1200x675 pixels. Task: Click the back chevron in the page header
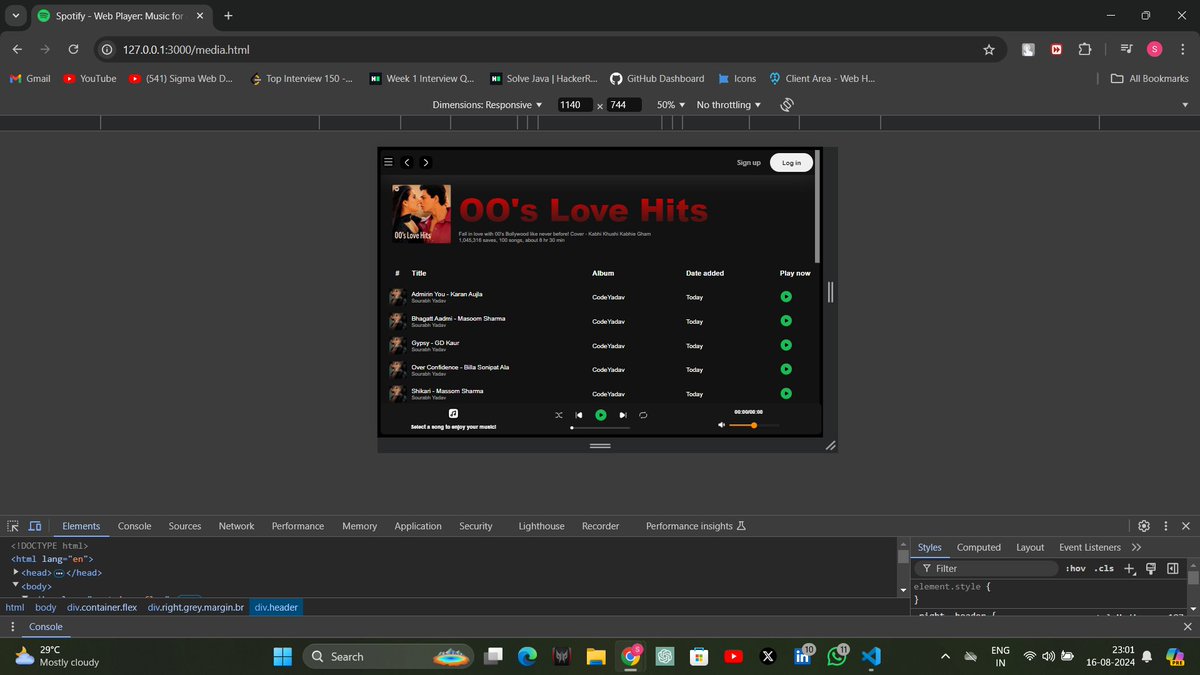[x=407, y=162]
